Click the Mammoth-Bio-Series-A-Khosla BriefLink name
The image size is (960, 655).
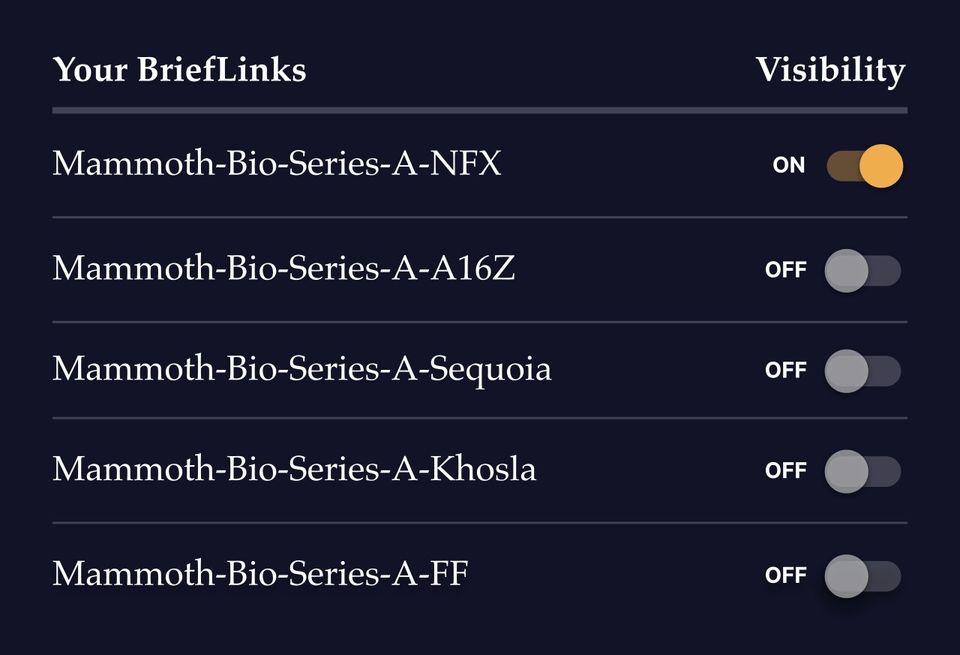pyautogui.click(x=294, y=468)
